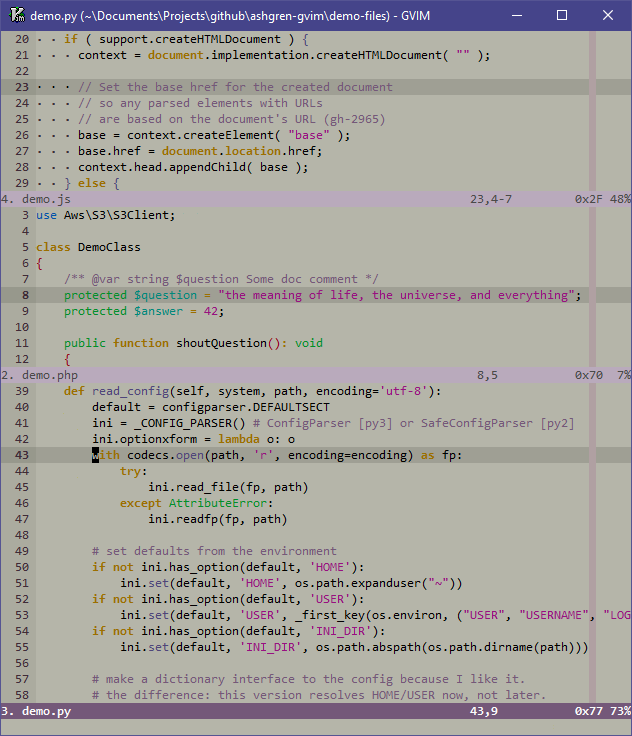Click 'appendChild' on line 28

208,167
